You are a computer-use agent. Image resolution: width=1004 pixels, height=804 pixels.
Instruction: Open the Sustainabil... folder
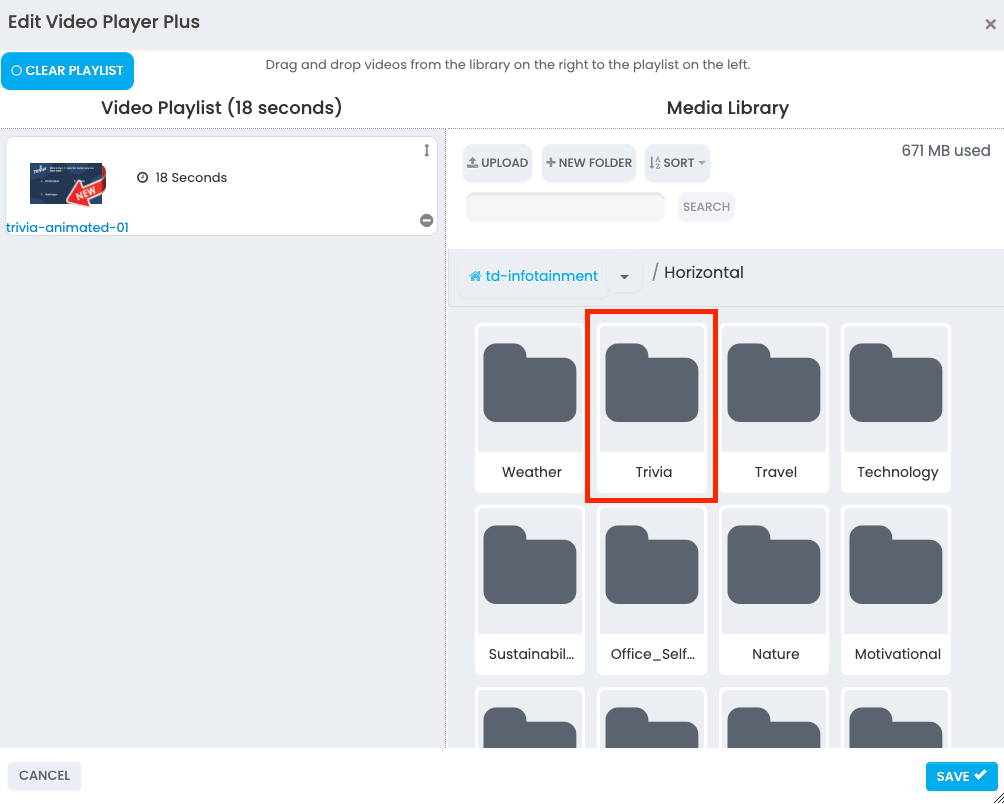(530, 590)
